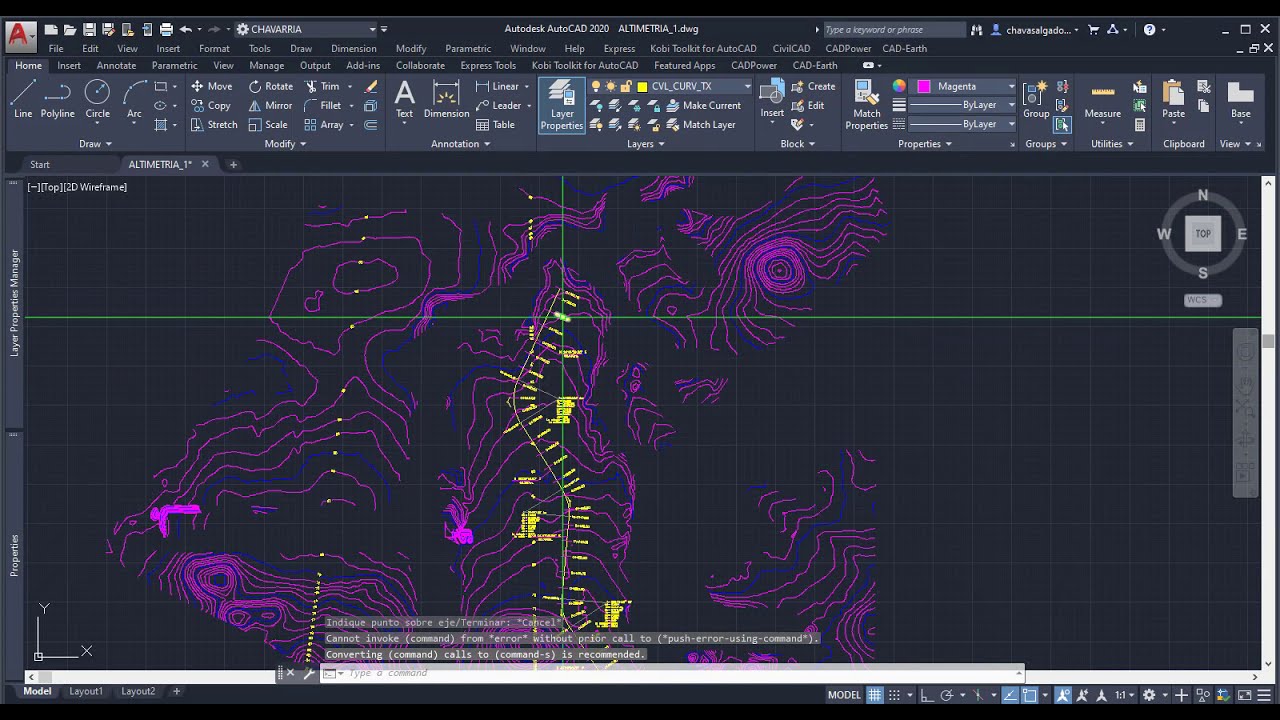
Task: Activate the Move tool
Action: 212,86
